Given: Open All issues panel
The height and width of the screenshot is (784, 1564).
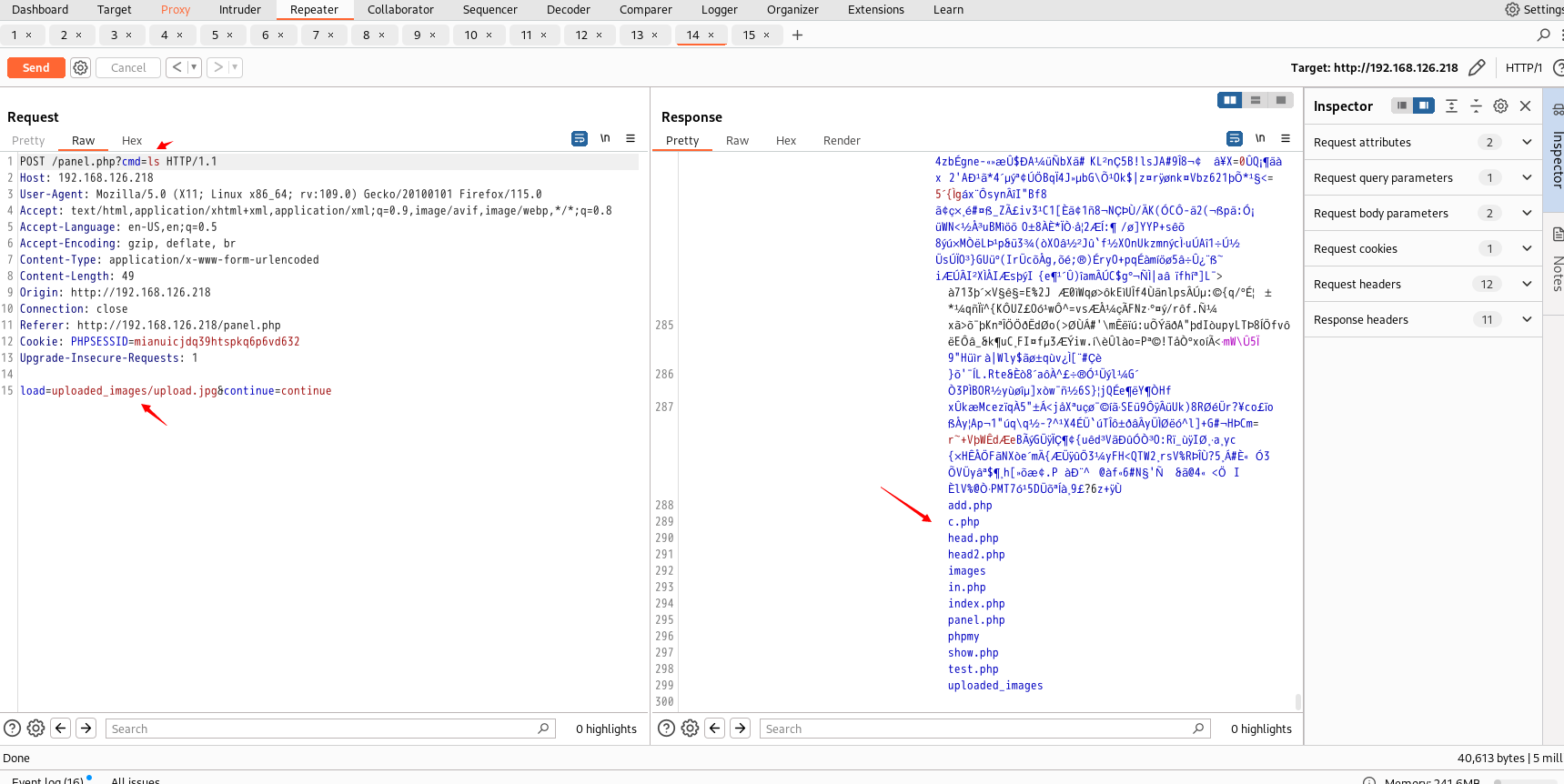Looking at the screenshot, I should (136, 779).
